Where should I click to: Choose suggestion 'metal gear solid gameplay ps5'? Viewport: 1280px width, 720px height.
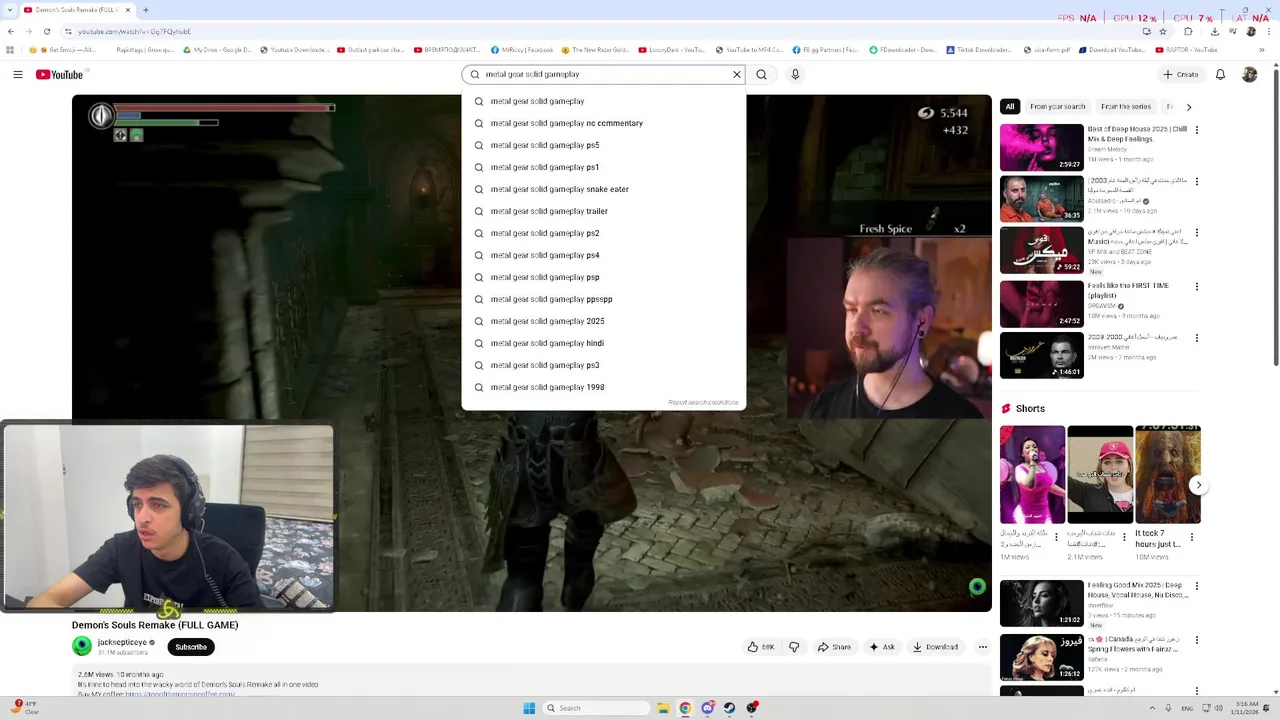tap(603, 145)
